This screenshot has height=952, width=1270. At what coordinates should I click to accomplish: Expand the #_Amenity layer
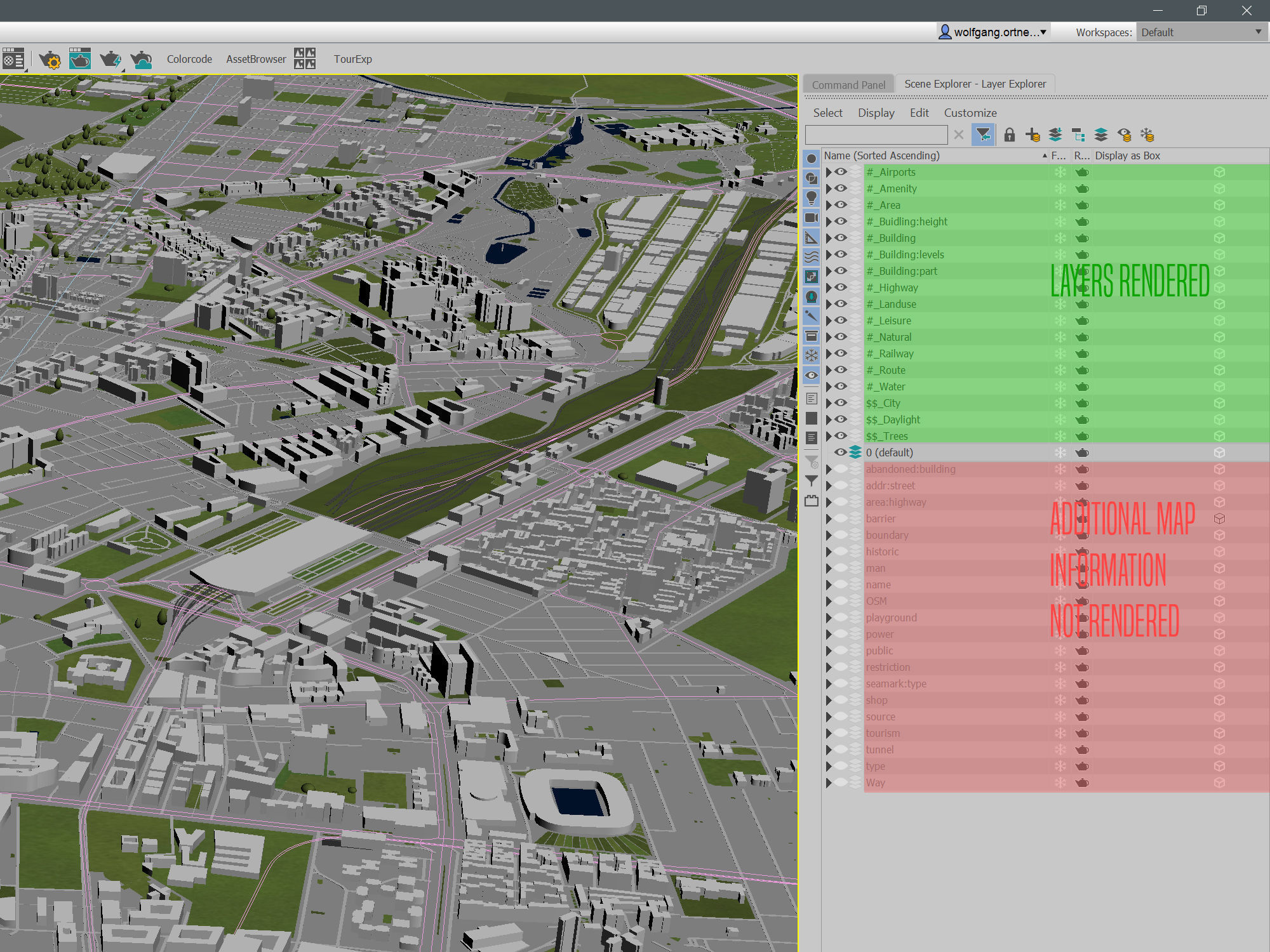point(829,188)
